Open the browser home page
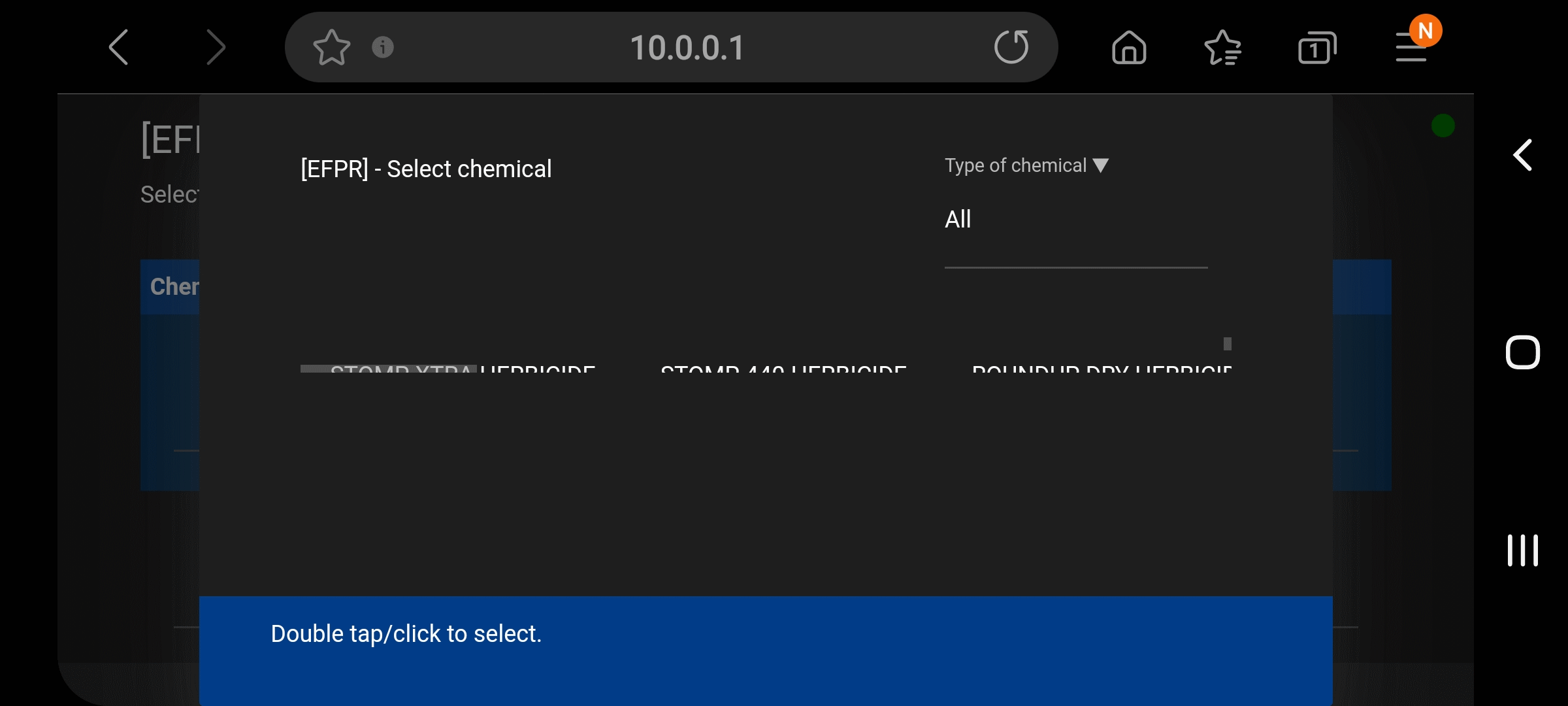This screenshot has height=706, width=1568. point(1129,48)
